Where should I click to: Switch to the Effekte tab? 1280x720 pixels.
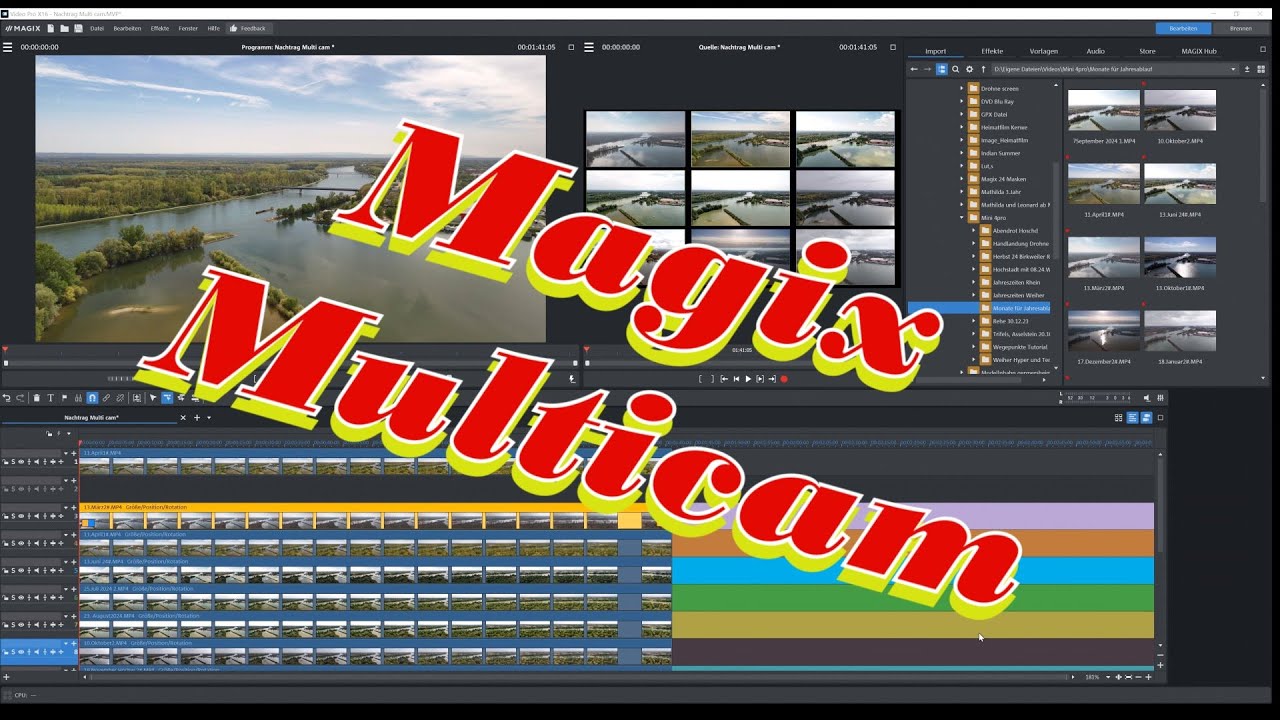coord(992,51)
